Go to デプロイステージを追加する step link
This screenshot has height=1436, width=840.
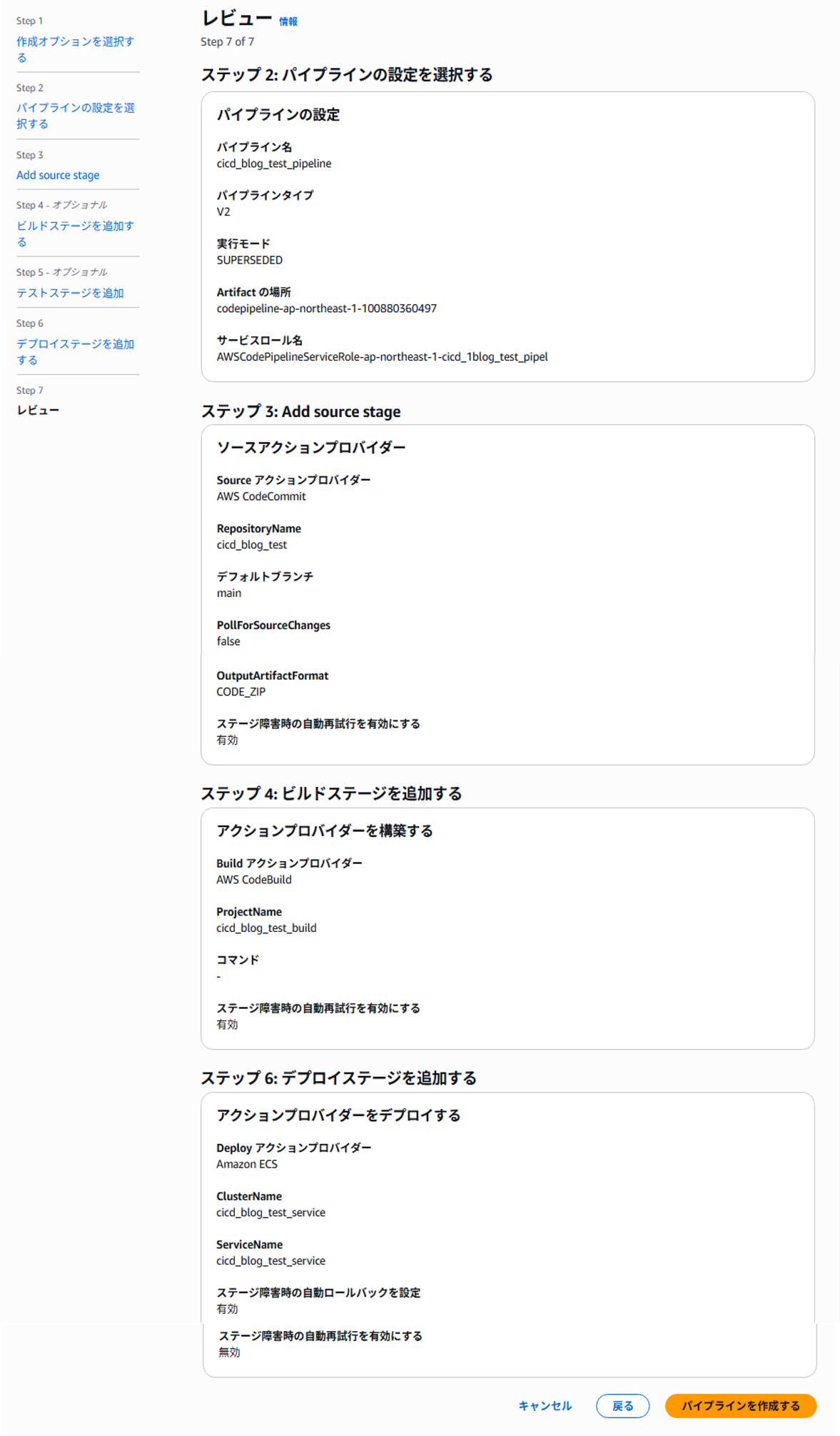[75, 352]
